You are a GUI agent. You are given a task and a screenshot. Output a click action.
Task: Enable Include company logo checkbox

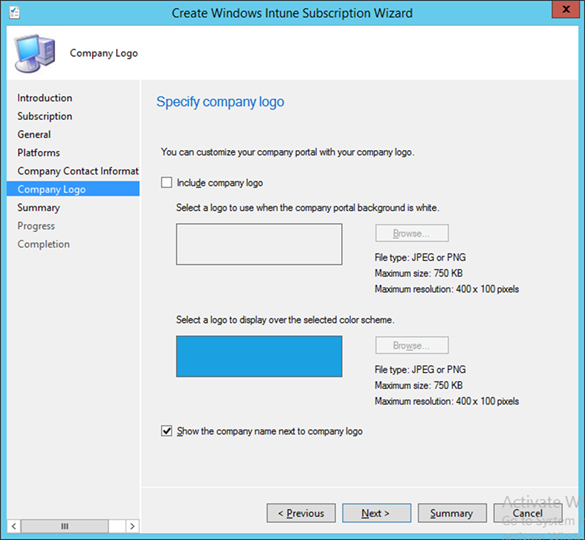166,182
